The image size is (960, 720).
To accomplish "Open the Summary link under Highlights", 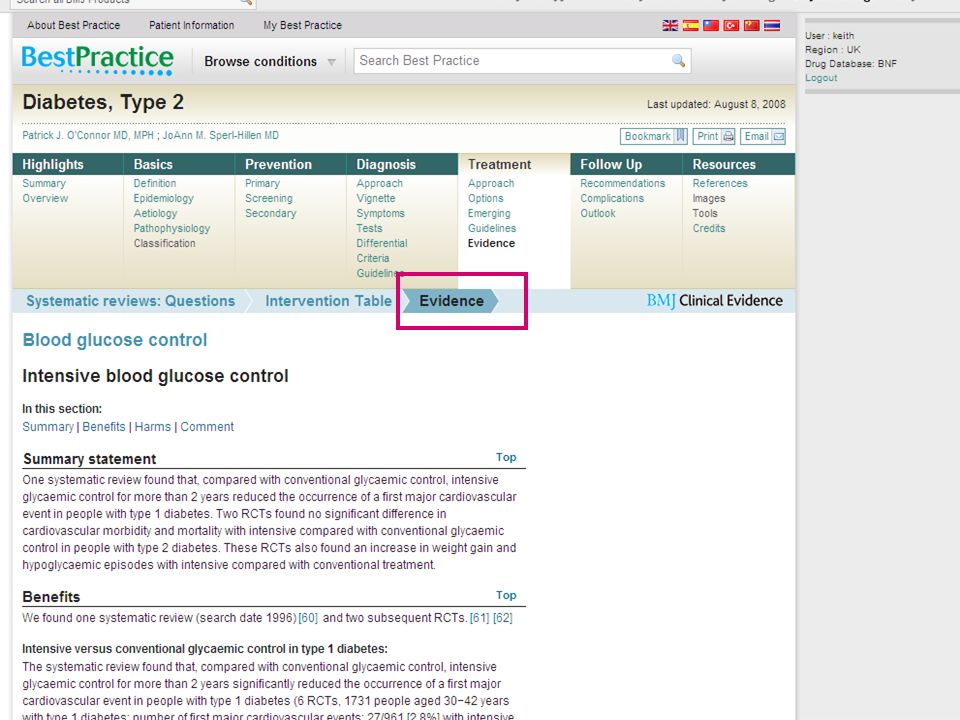I will click(44, 183).
